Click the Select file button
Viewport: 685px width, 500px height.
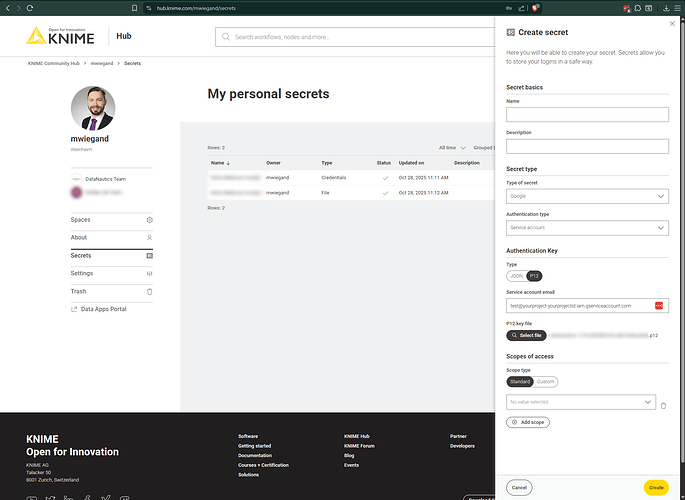point(527,335)
